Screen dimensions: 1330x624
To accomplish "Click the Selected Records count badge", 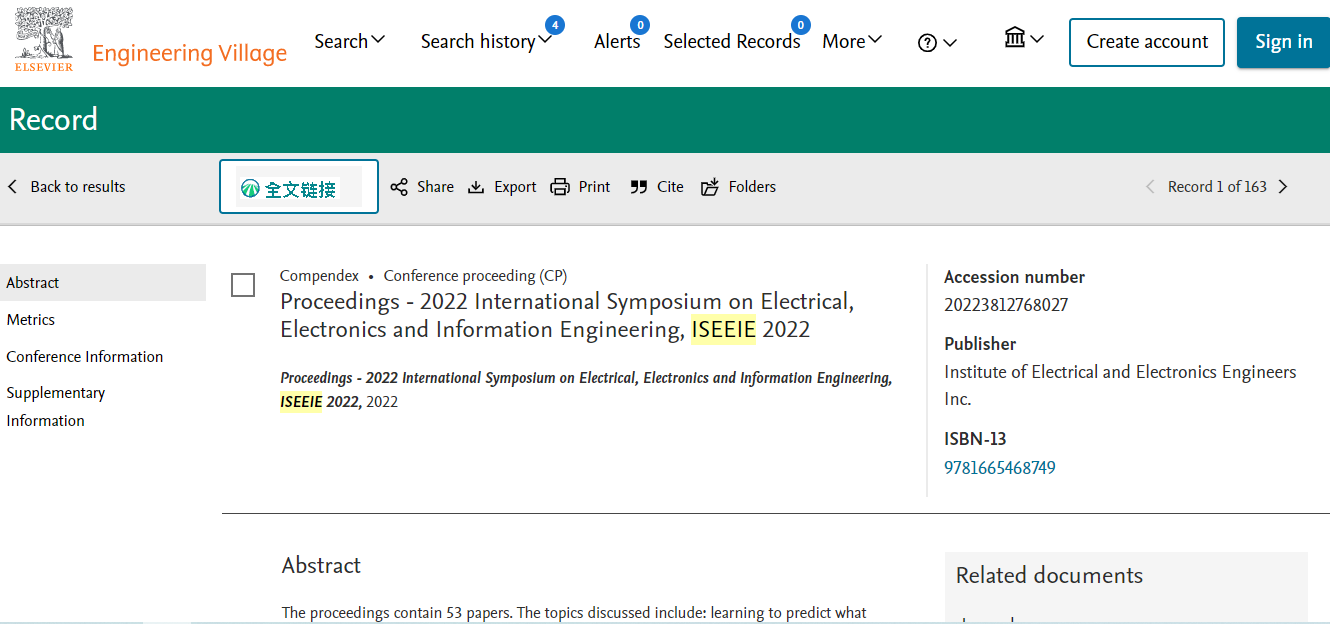I will (x=800, y=25).
